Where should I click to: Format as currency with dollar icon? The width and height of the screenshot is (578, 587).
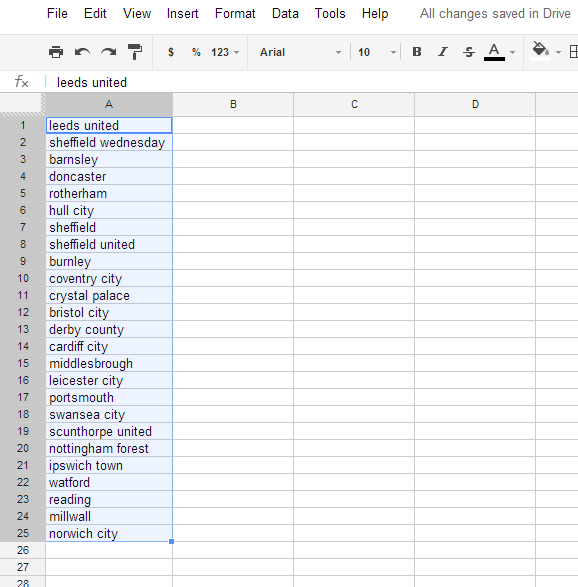171,52
